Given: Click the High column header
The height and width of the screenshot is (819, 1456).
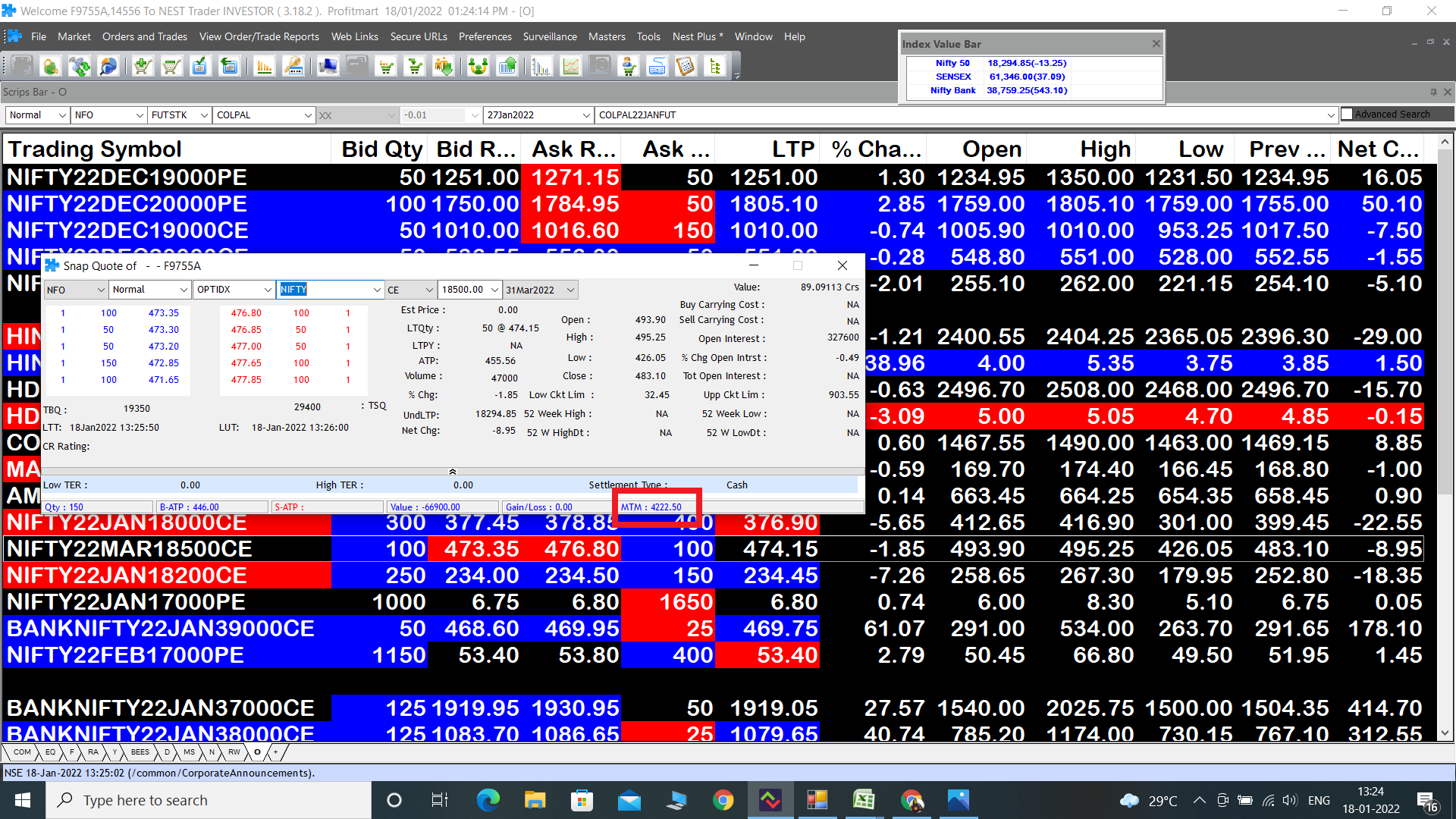Looking at the screenshot, I should coord(1080,149).
